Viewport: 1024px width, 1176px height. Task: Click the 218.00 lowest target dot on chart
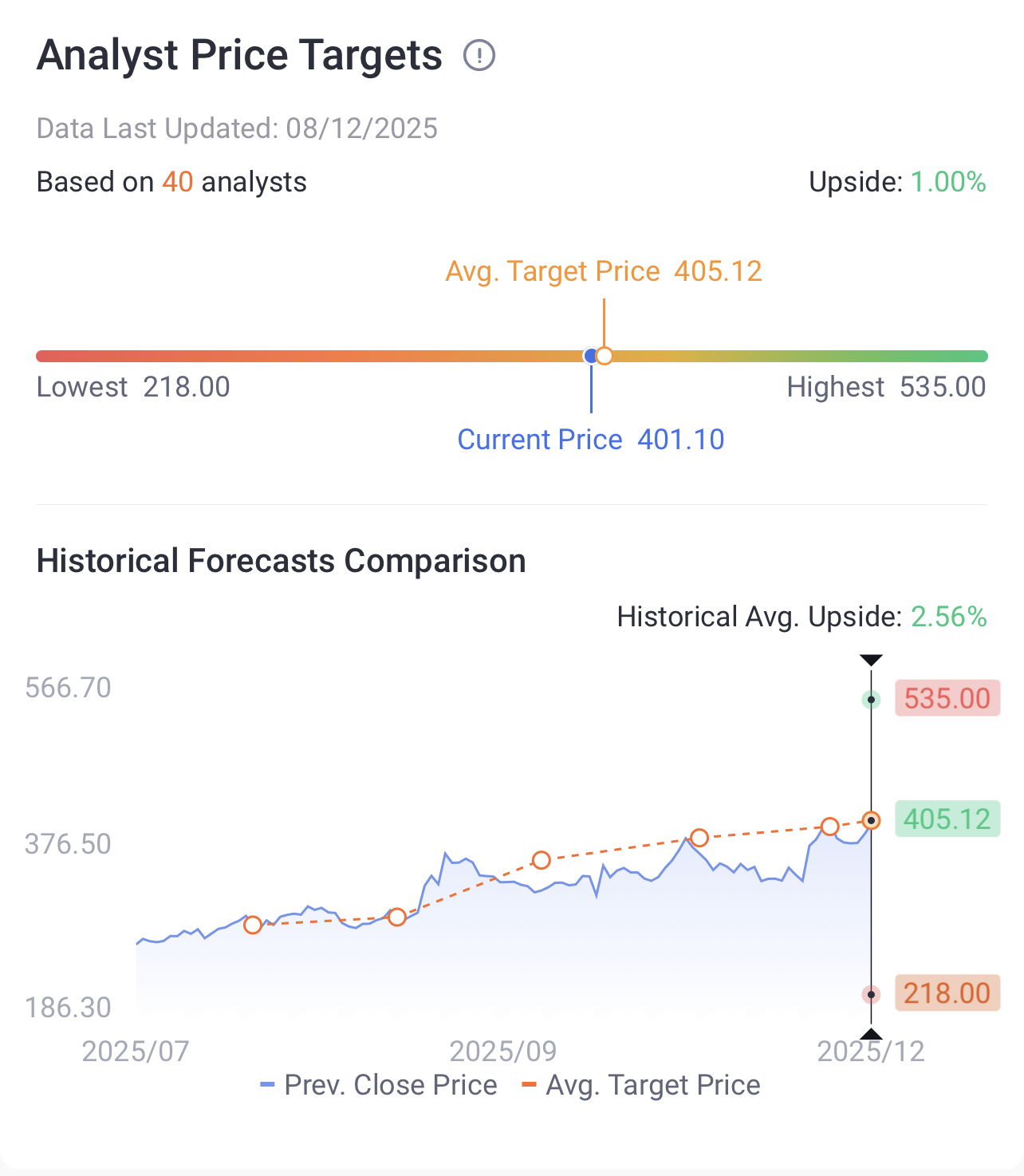point(871,994)
